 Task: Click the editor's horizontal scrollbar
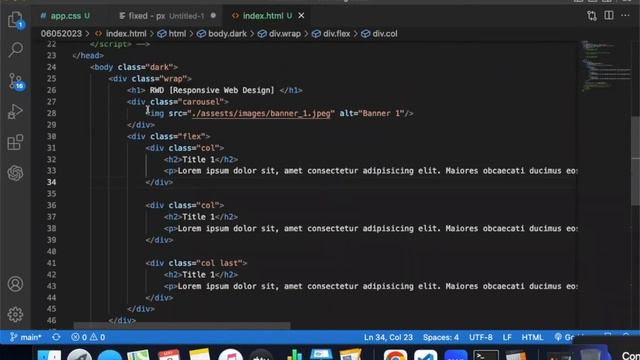(182, 326)
